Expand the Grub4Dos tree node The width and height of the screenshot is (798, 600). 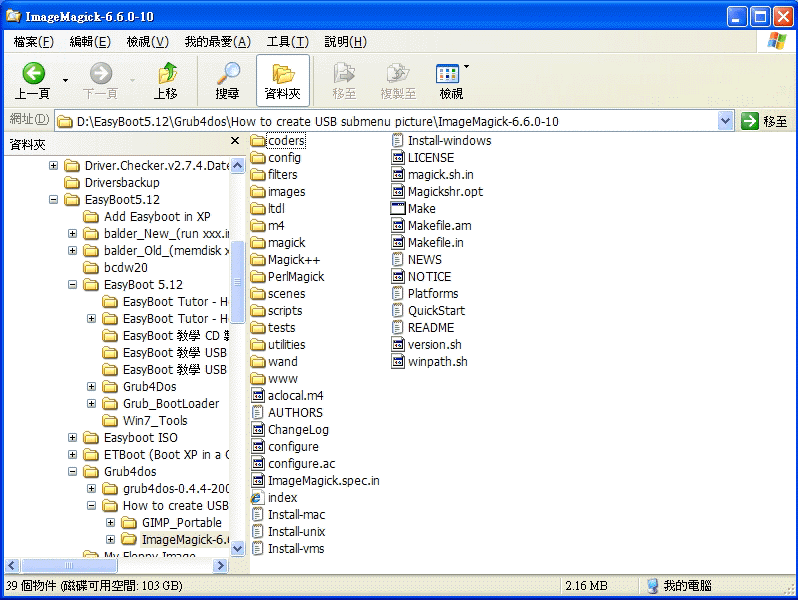click(x=91, y=387)
